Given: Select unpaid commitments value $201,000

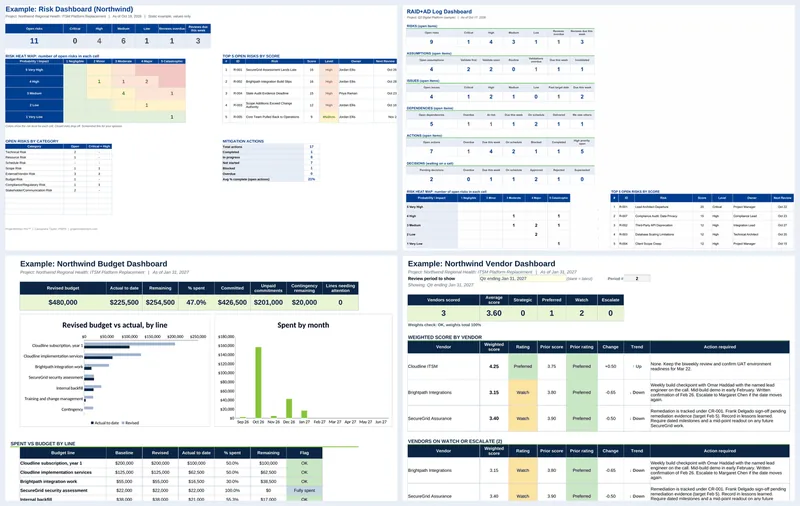Looking at the screenshot, I should [x=268, y=302].
